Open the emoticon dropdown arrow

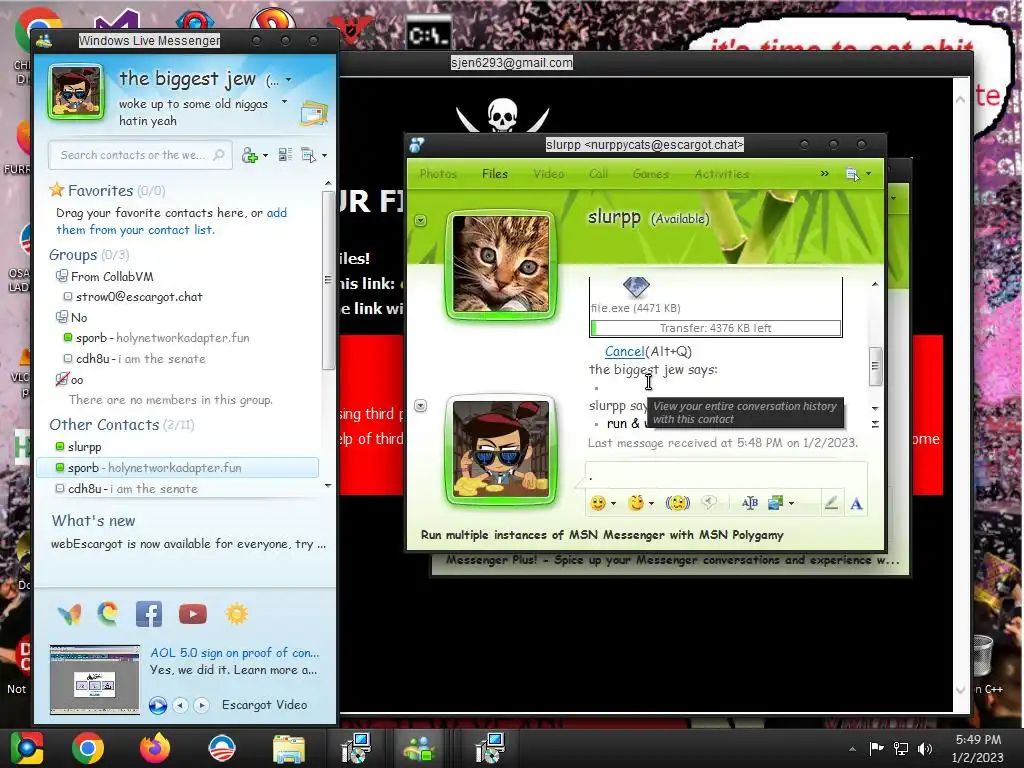click(613, 504)
